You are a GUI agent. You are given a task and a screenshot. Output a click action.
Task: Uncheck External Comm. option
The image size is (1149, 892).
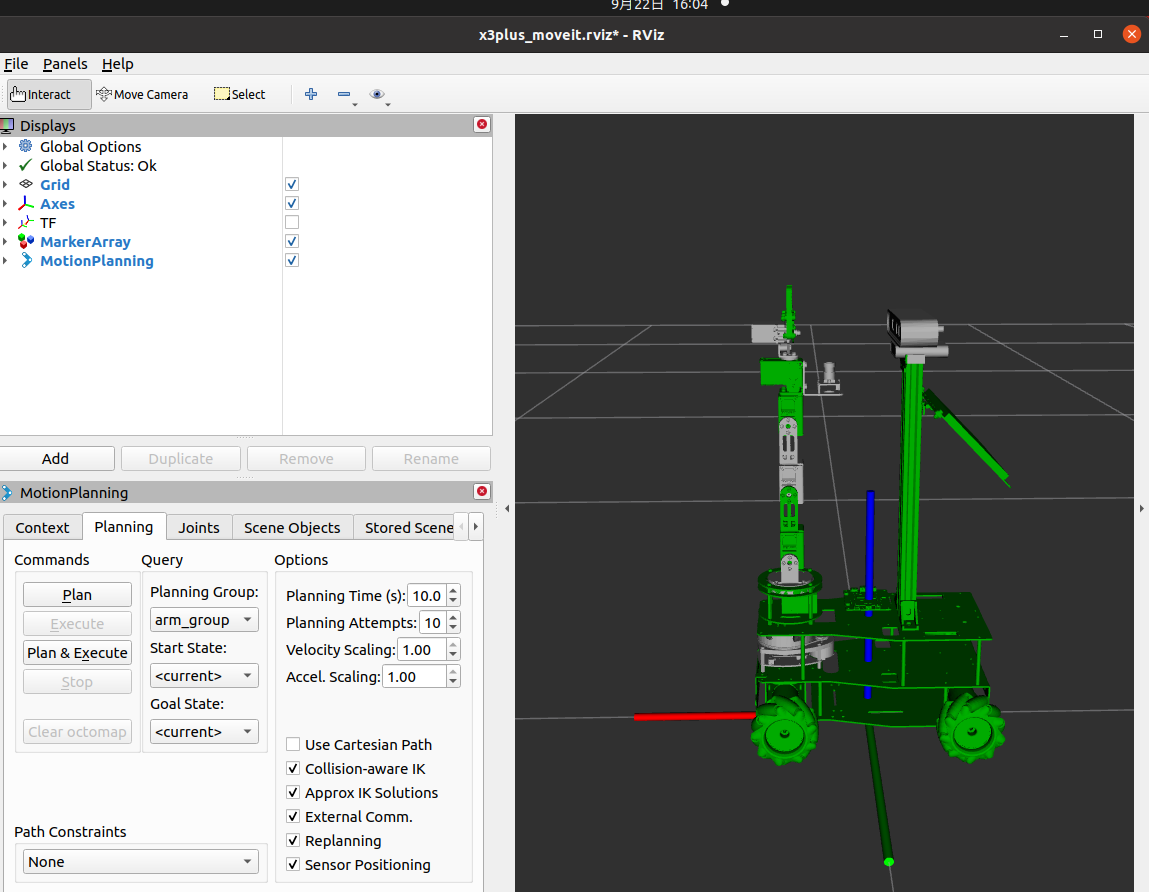[x=293, y=817]
